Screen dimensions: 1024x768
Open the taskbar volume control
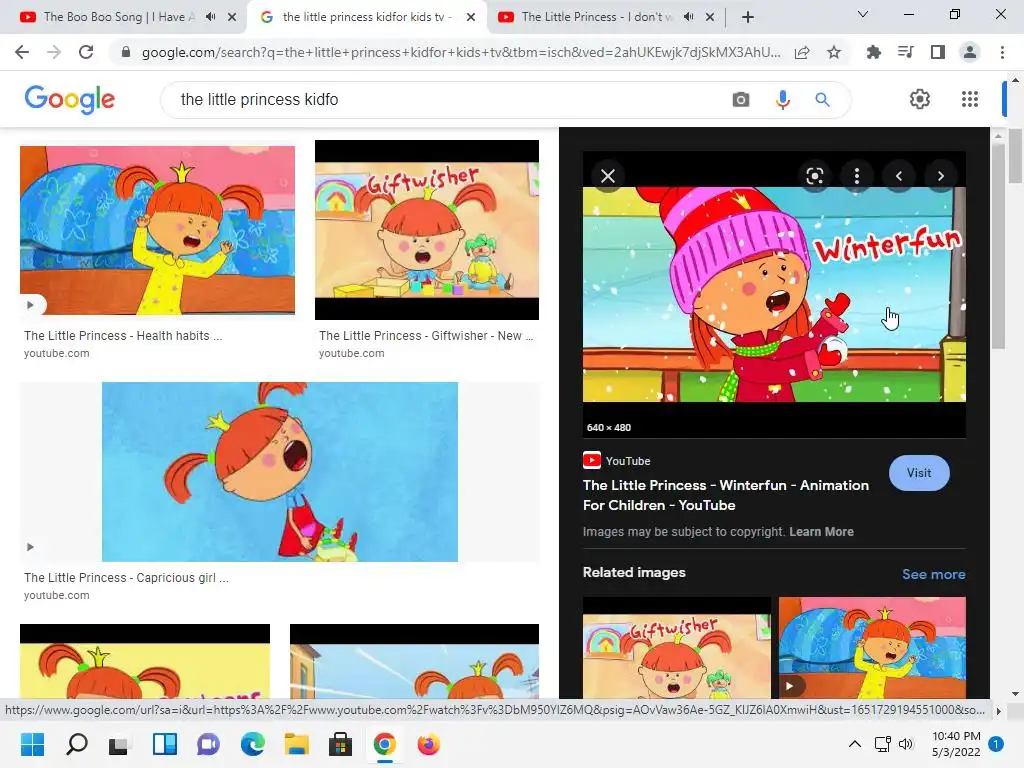pyautogui.click(x=906, y=744)
